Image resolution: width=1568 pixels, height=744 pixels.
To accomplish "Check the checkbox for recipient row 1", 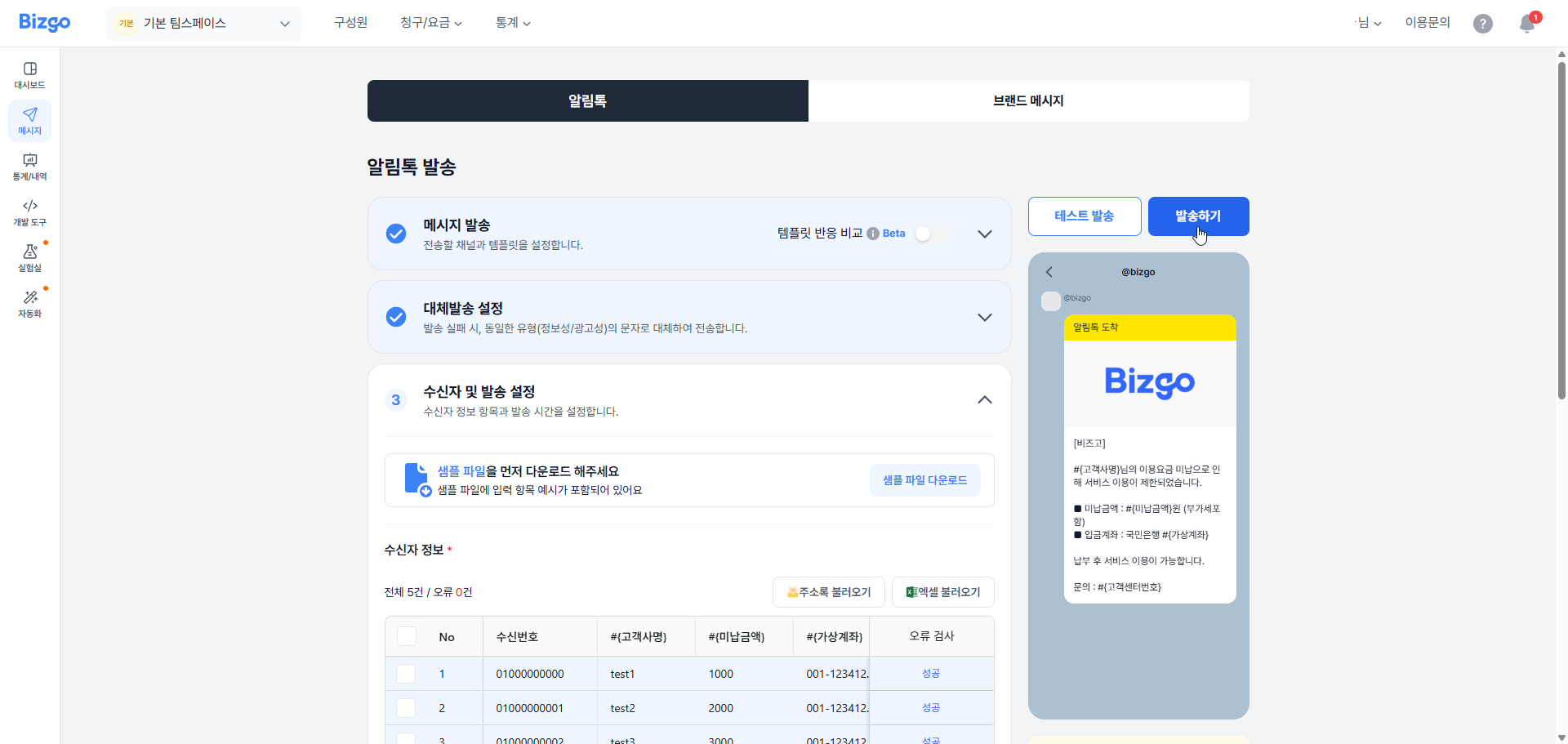I will pyautogui.click(x=406, y=673).
